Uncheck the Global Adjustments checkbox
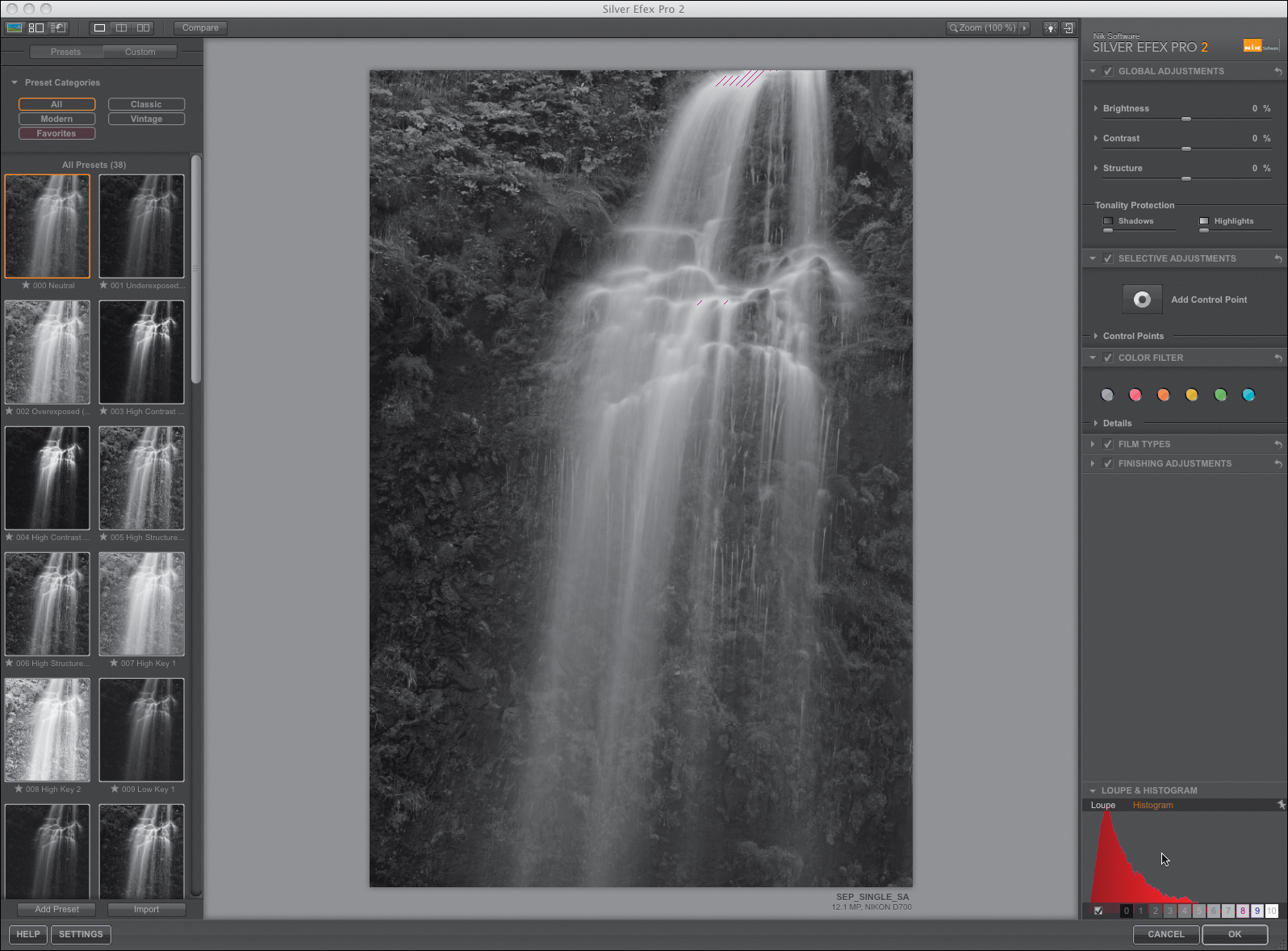This screenshot has height=951, width=1288. 1108,71
